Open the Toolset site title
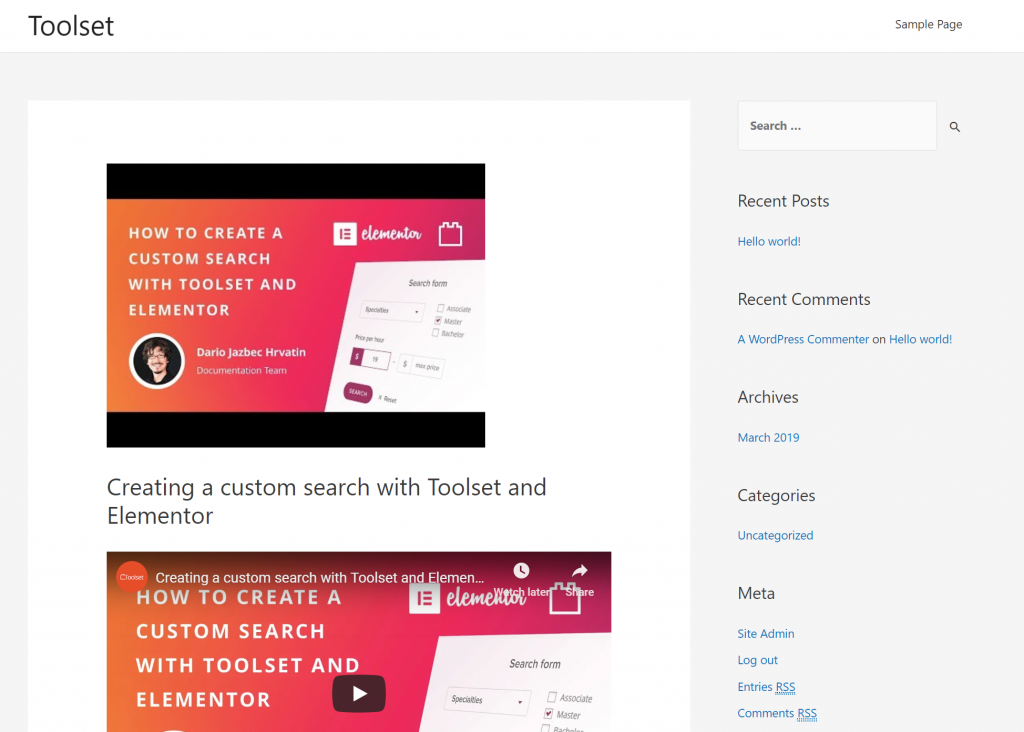 71,25
